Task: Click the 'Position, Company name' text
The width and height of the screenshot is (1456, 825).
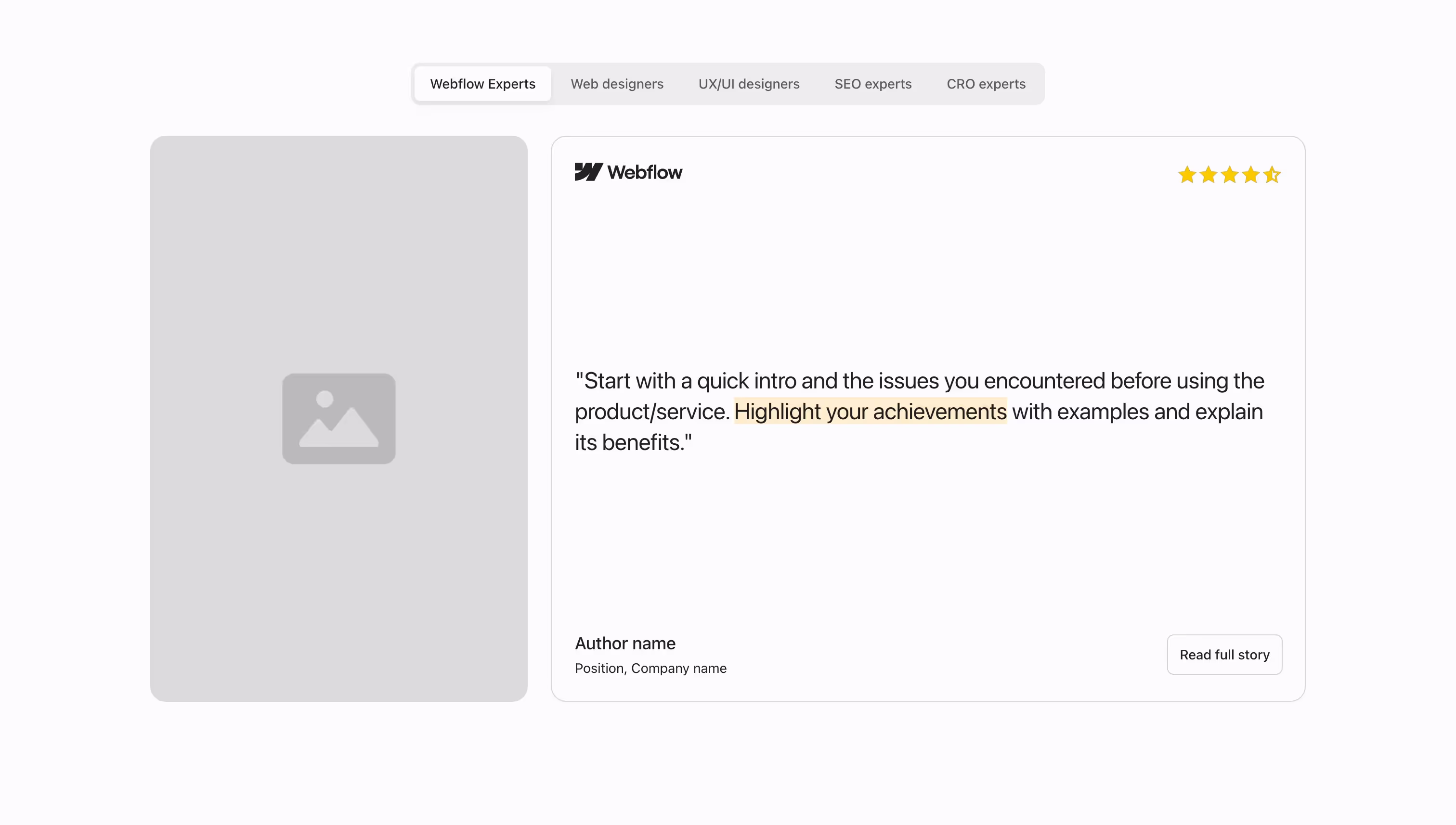Action: click(650, 668)
